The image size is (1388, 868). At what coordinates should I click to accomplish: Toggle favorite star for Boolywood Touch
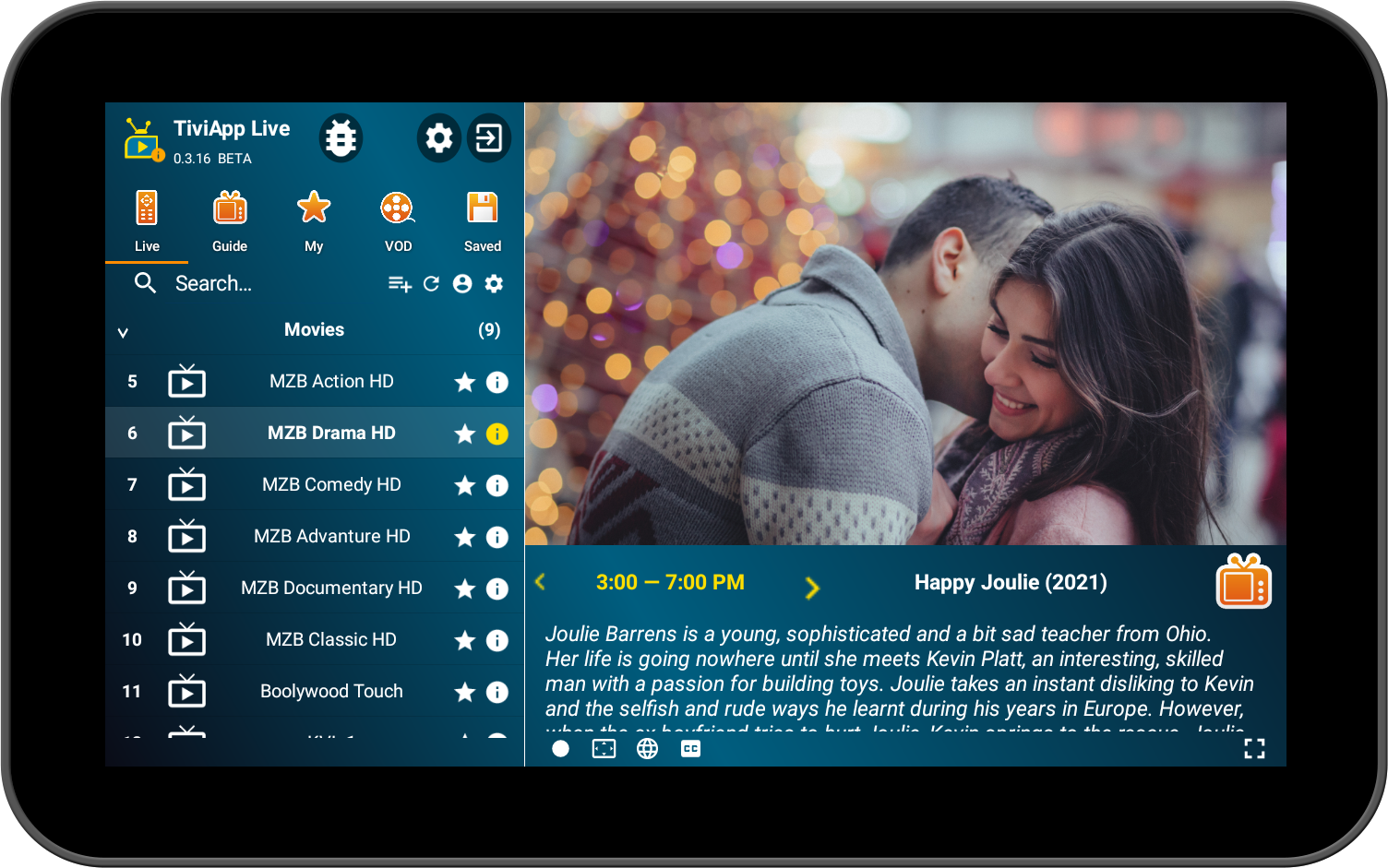coord(464,692)
